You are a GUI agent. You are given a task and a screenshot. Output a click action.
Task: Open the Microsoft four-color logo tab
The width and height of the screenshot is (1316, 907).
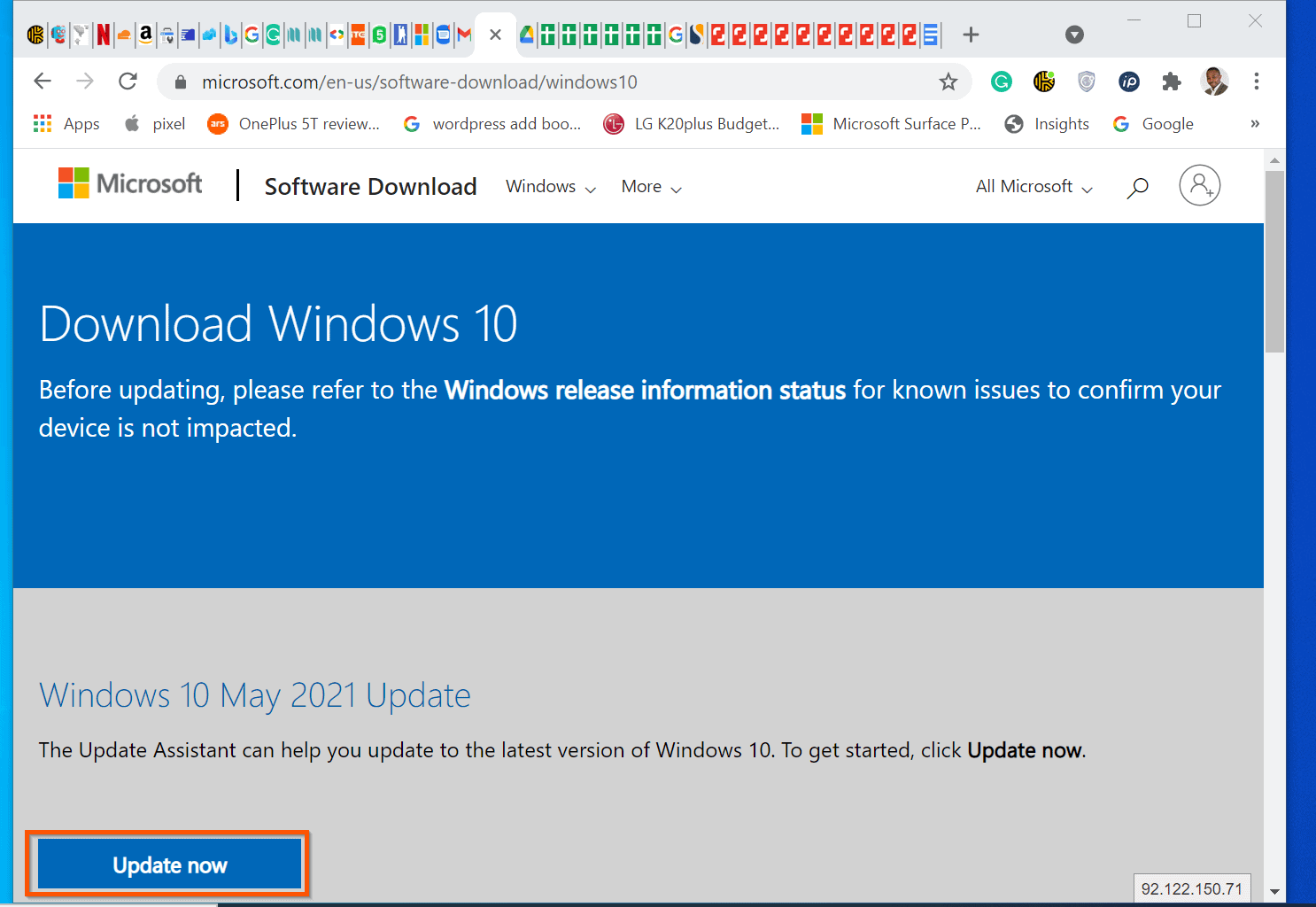click(422, 35)
